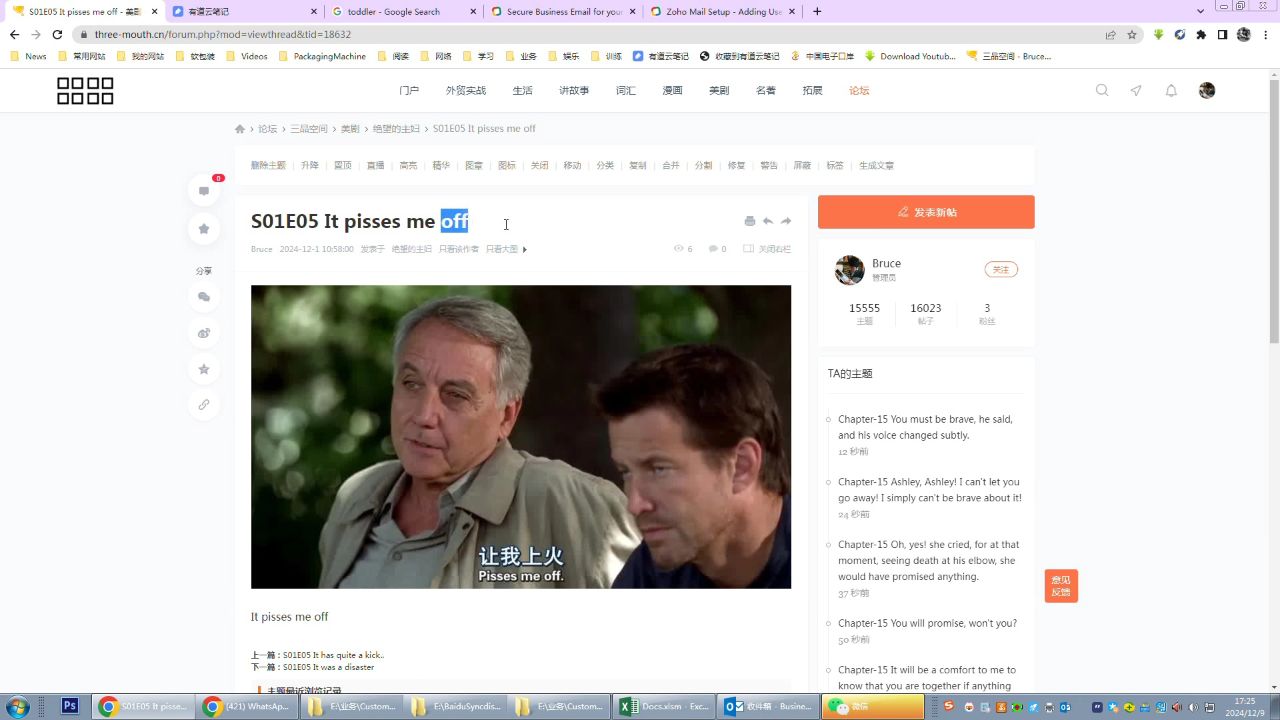Image resolution: width=1280 pixels, height=720 pixels.
Task: Open 门户 in the site navigation
Action: (x=409, y=91)
